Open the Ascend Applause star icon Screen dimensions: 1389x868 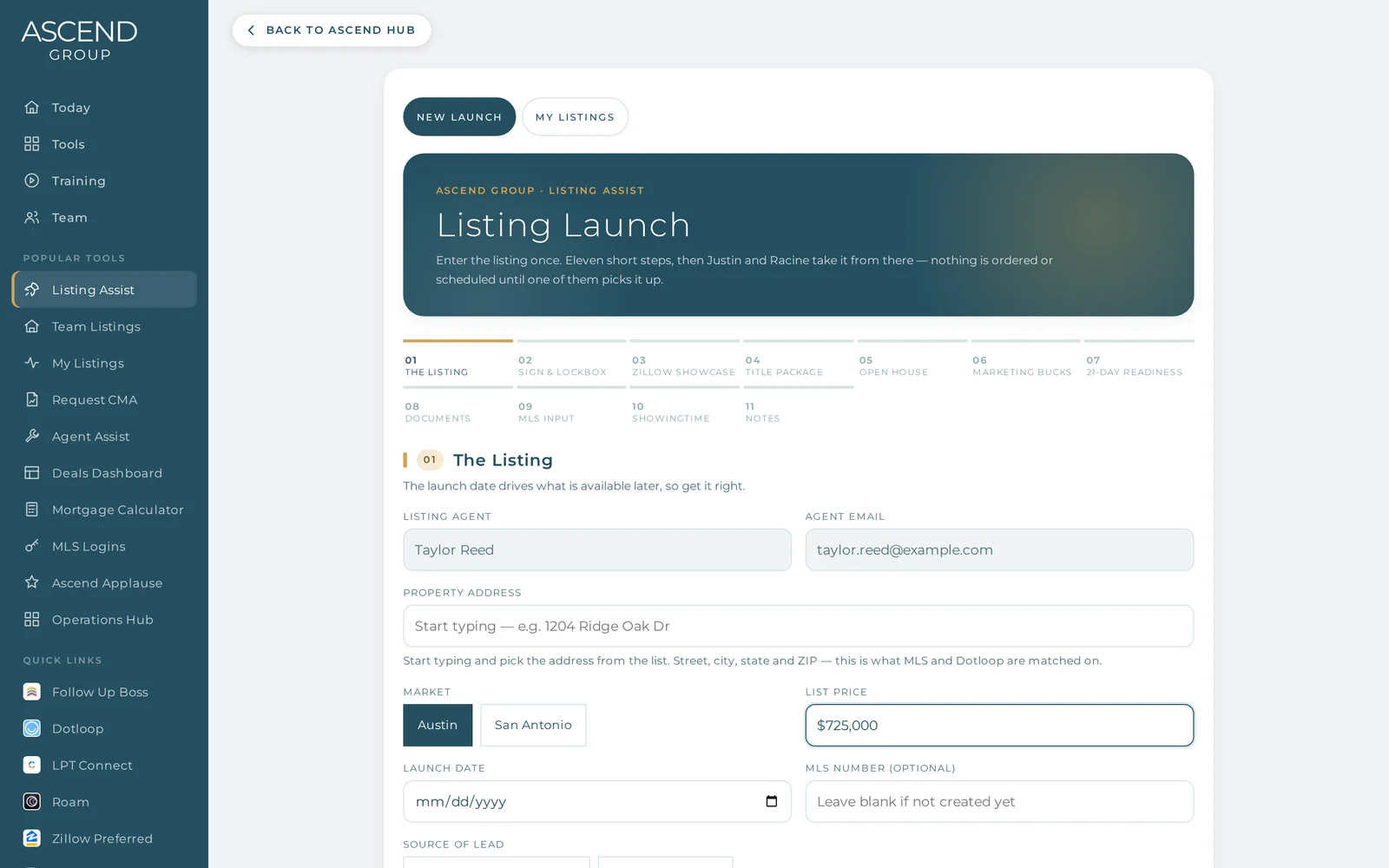(32, 582)
